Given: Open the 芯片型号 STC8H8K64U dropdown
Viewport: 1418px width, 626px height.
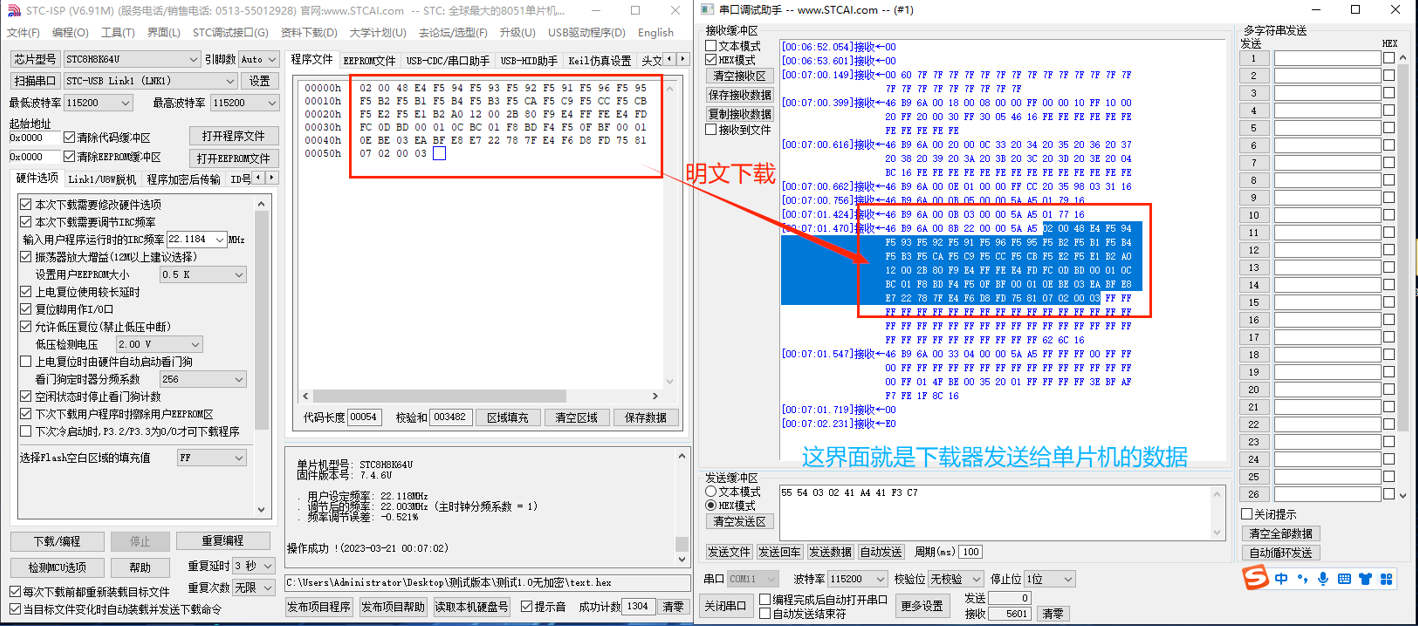Looking at the screenshot, I should tap(131, 59).
